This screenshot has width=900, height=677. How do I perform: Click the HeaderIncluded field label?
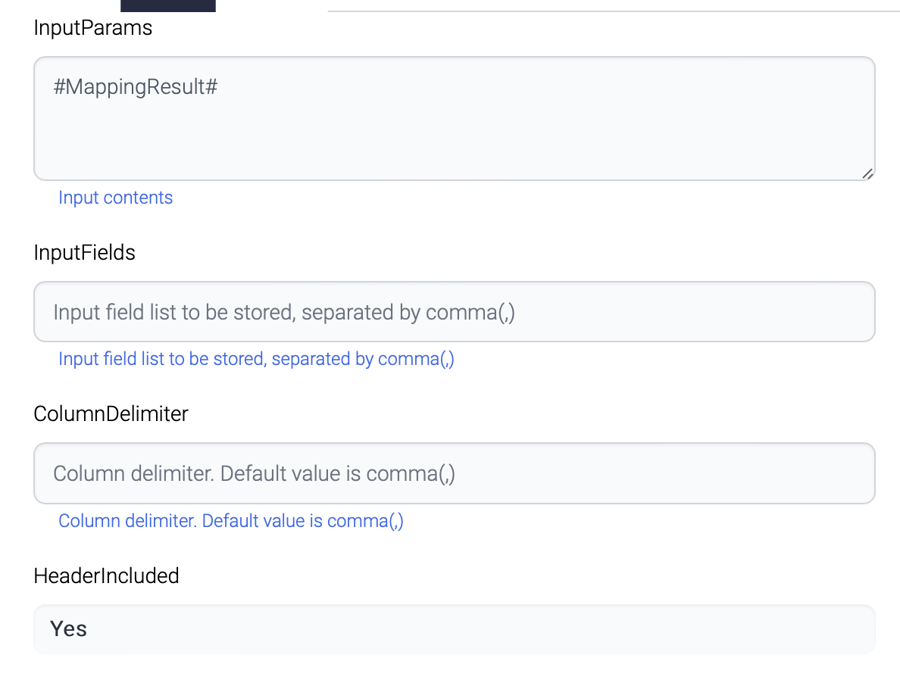pos(106,576)
